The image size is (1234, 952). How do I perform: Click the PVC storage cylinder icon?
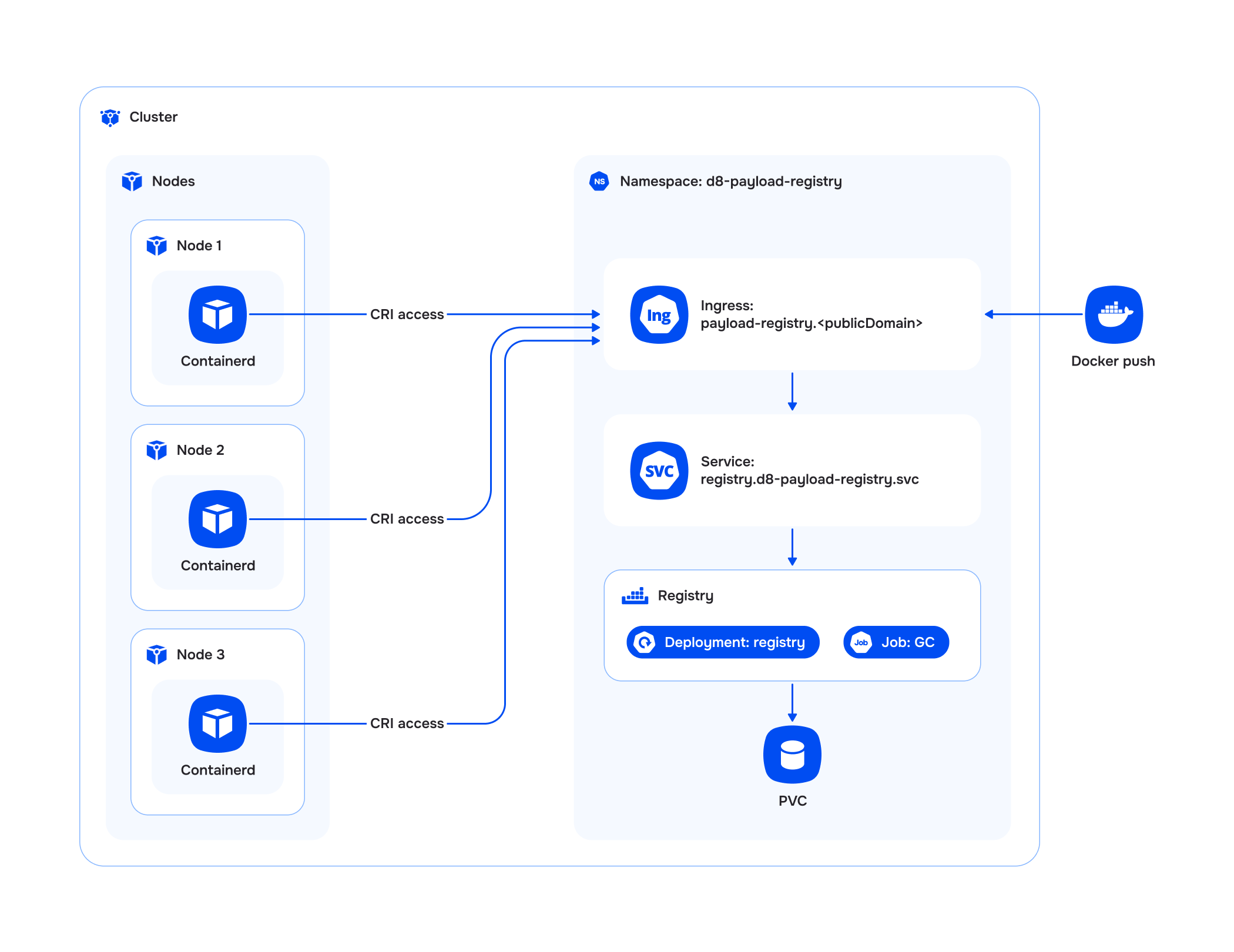[792, 755]
